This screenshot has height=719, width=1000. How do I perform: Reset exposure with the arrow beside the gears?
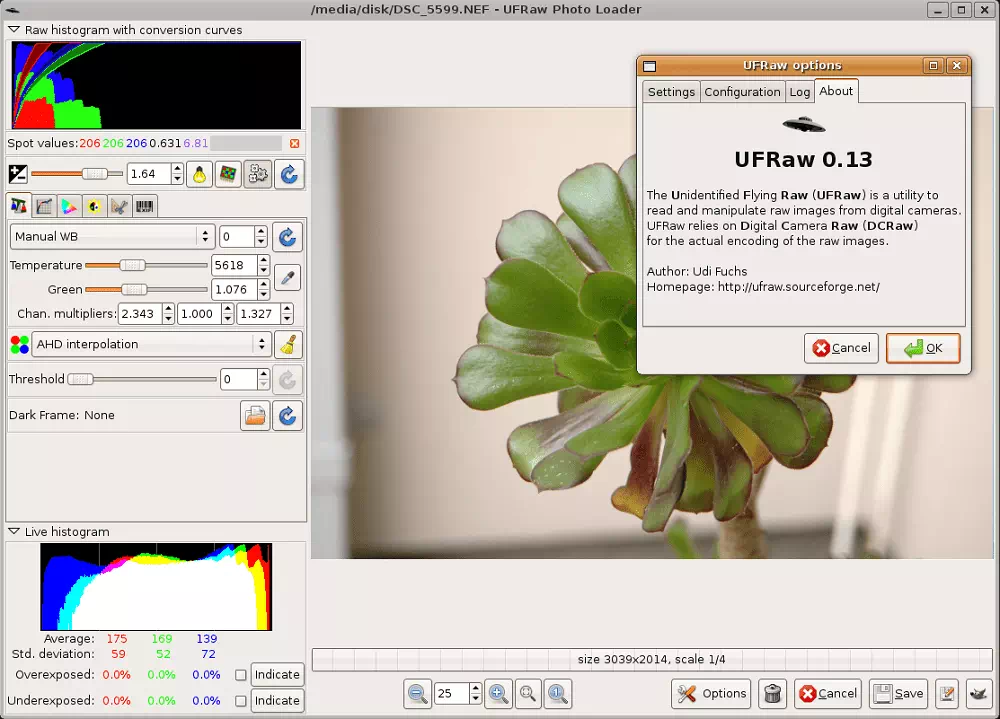coord(289,174)
